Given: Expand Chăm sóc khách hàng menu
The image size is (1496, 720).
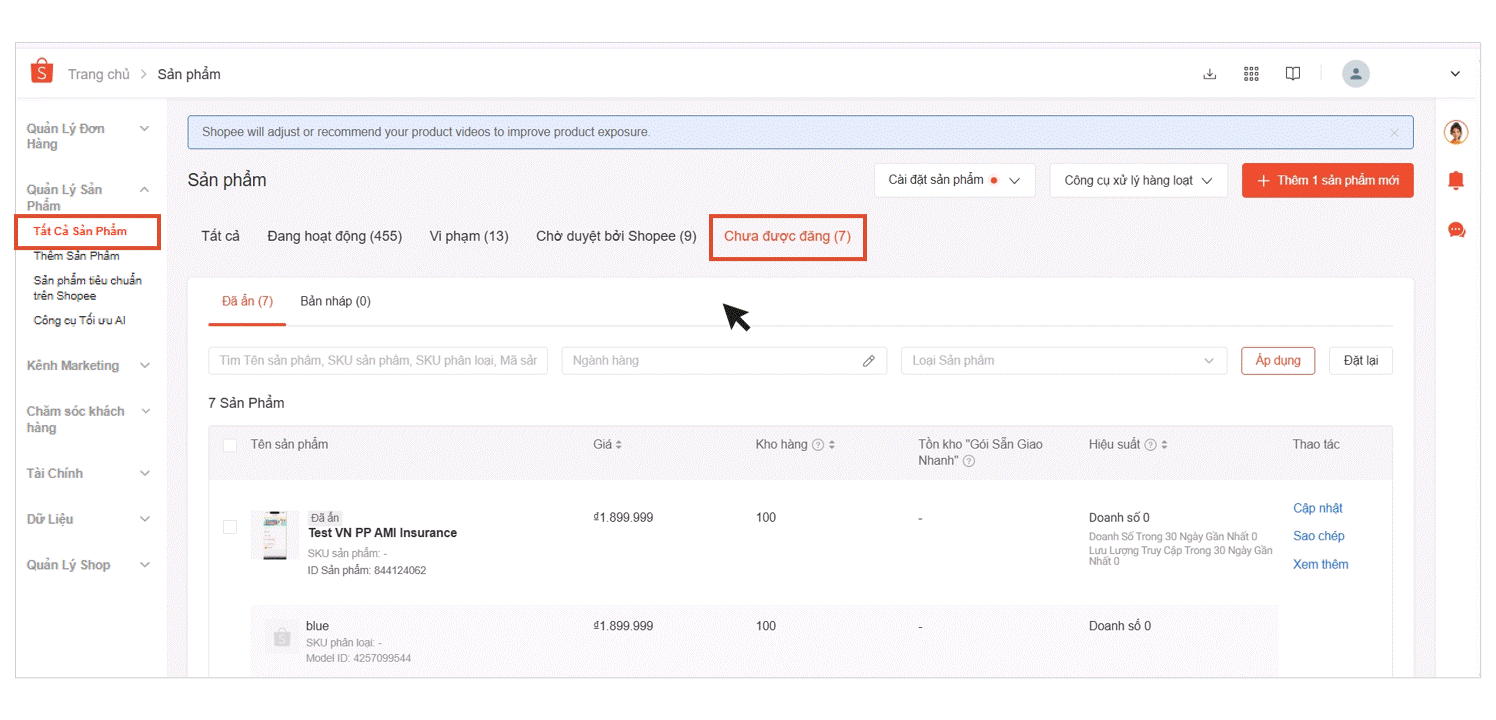Looking at the screenshot, I should point(145,411).
